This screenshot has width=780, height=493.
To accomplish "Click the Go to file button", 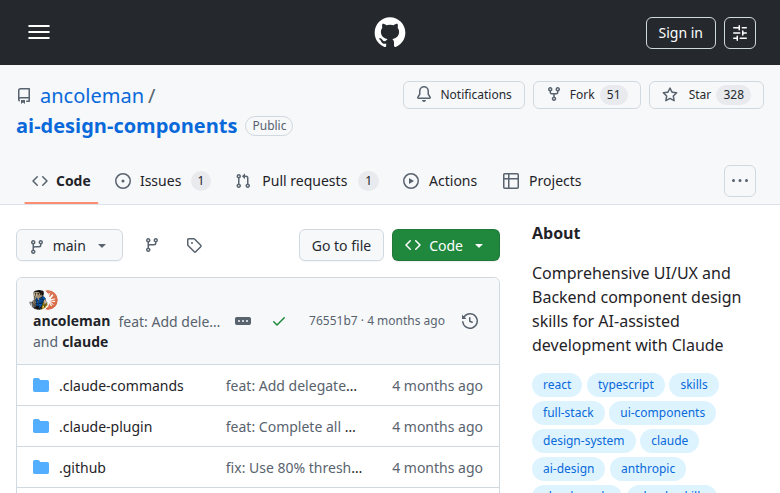I will [341, 245].
